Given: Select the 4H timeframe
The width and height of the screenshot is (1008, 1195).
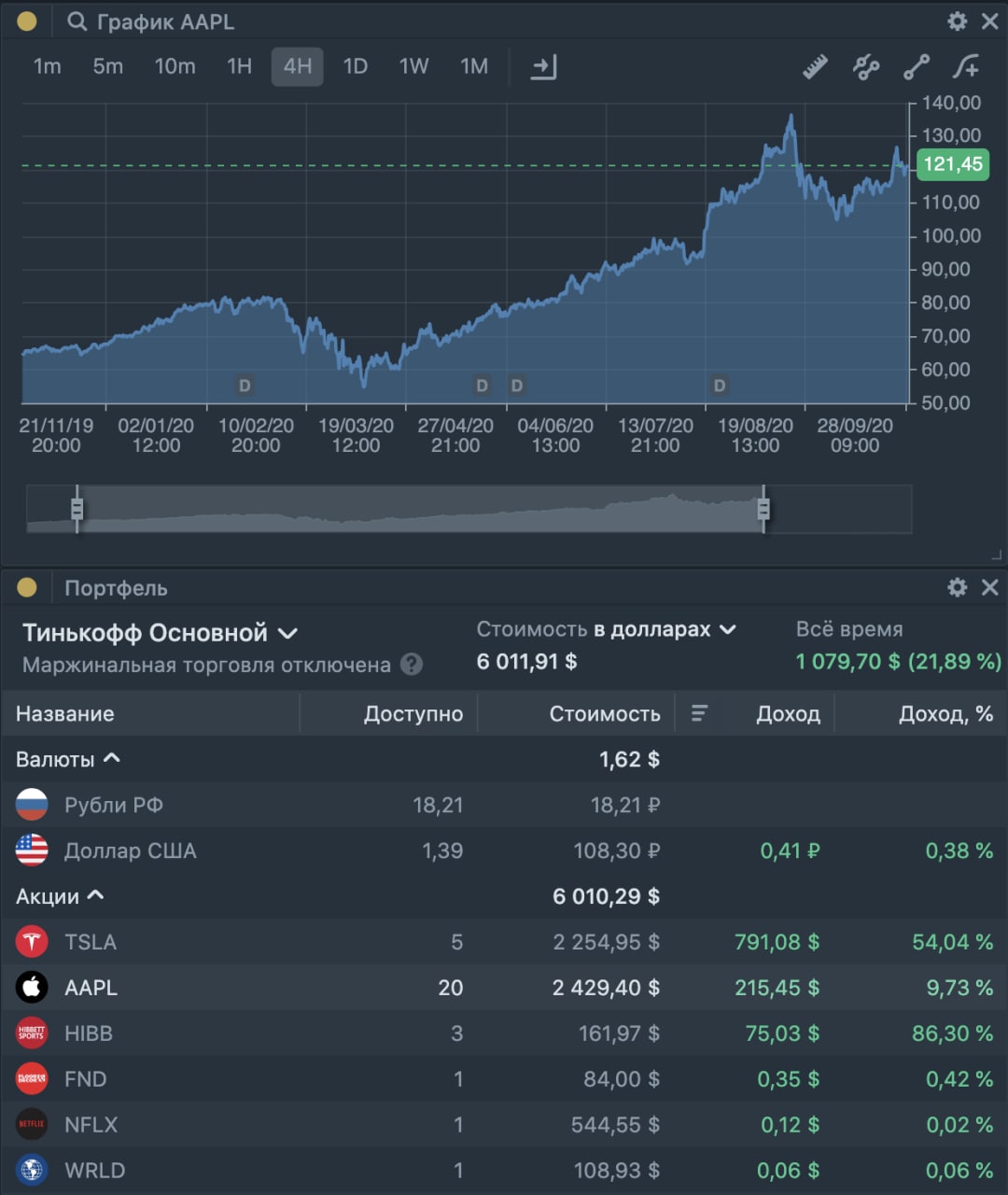Looking at the screenshot, I should tap(298, 67).
